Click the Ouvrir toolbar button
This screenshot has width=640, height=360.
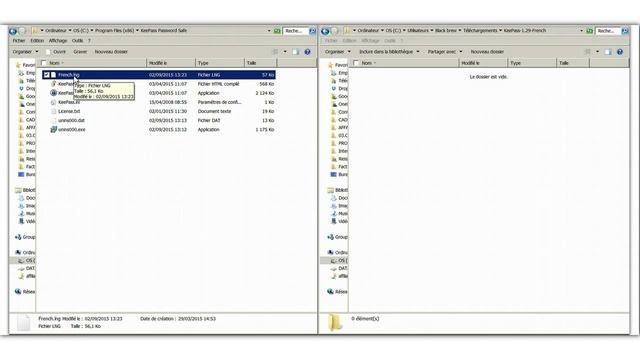pos(56,52)
